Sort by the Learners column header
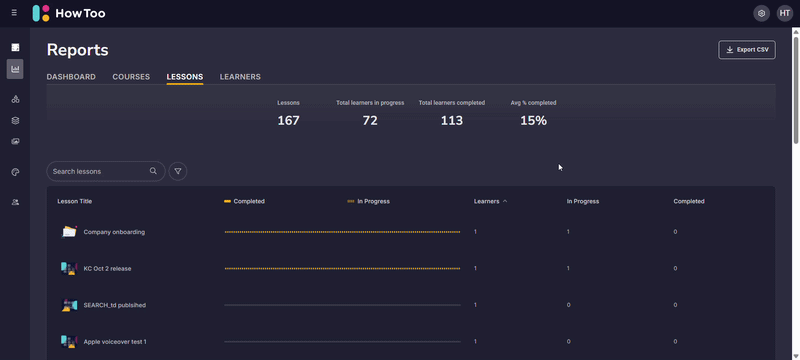 [x=490, y=201]
